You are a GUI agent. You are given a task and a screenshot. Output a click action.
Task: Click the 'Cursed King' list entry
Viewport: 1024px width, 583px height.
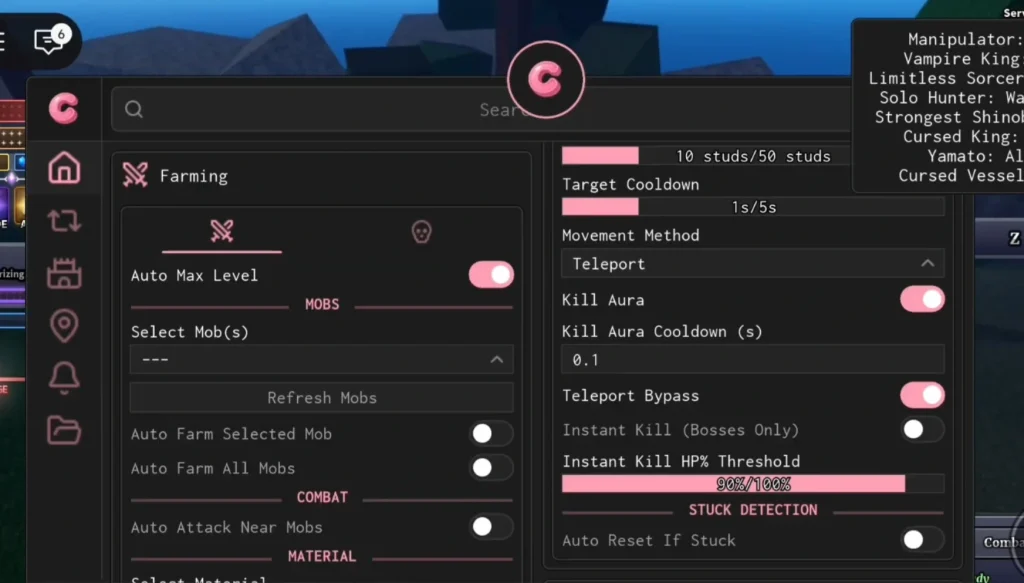(963, 137)
